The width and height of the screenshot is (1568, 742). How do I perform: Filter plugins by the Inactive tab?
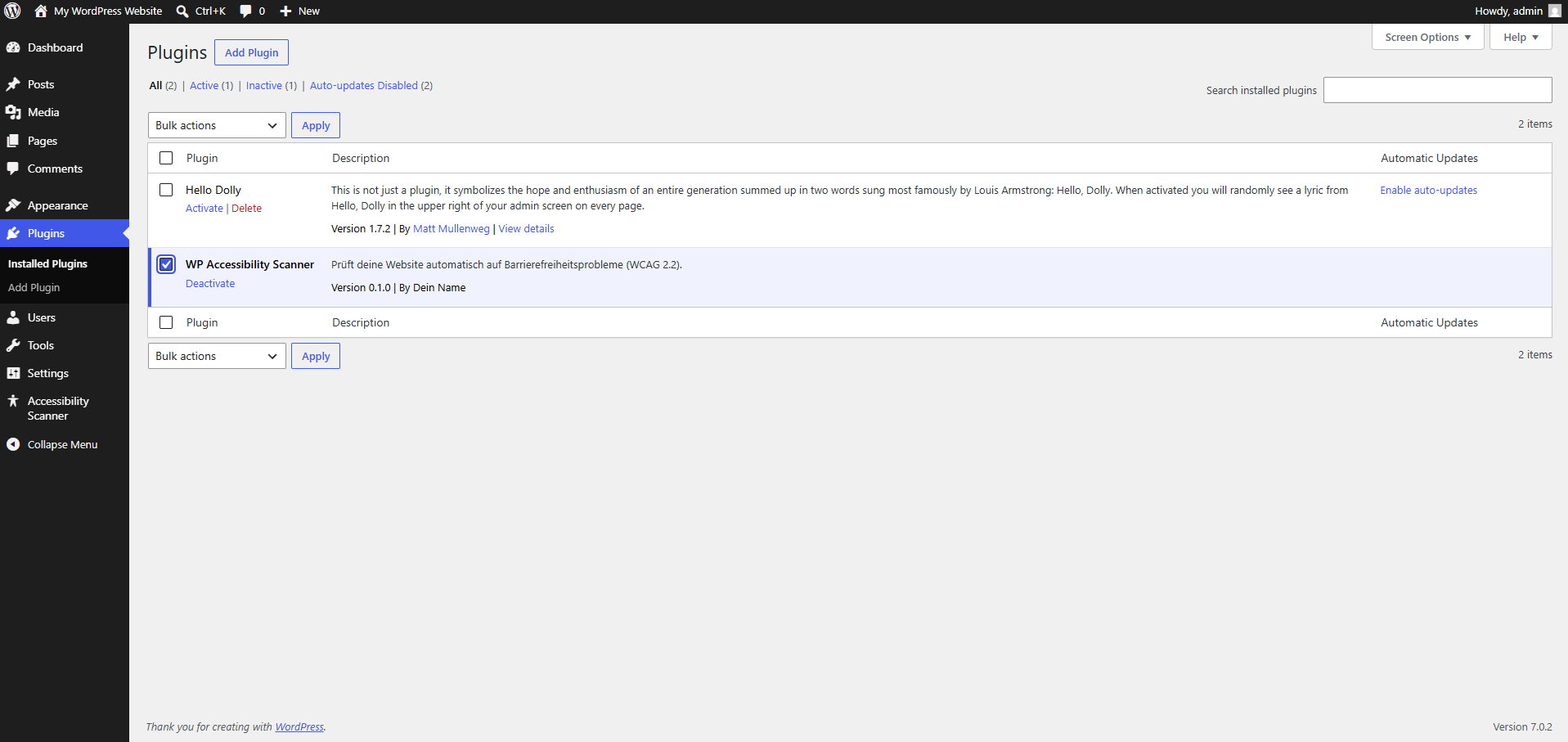[x=264, y=85]
